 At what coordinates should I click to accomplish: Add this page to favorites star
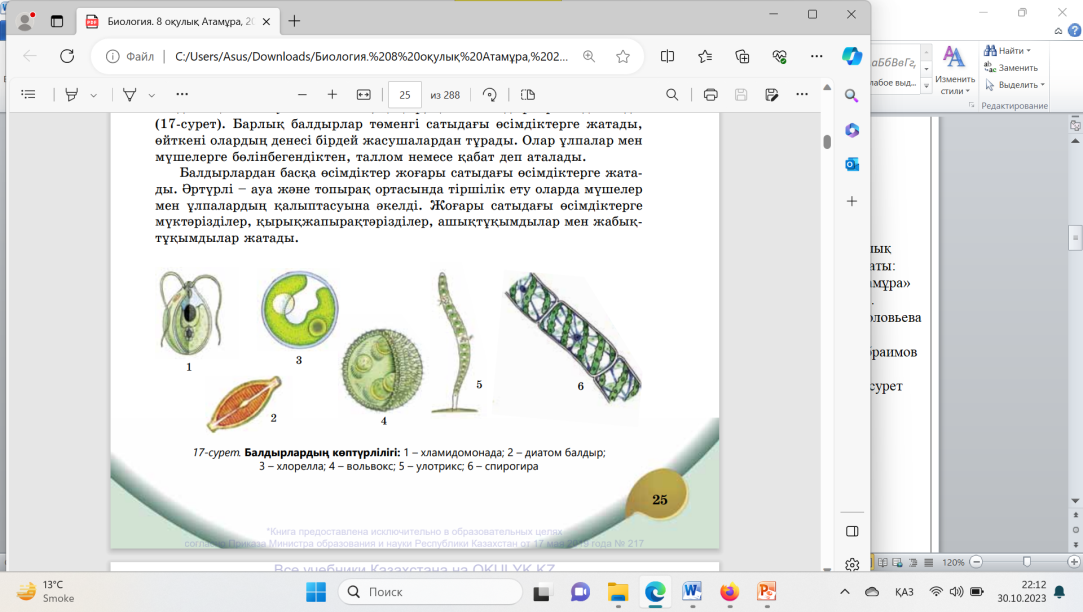point(623,57)
